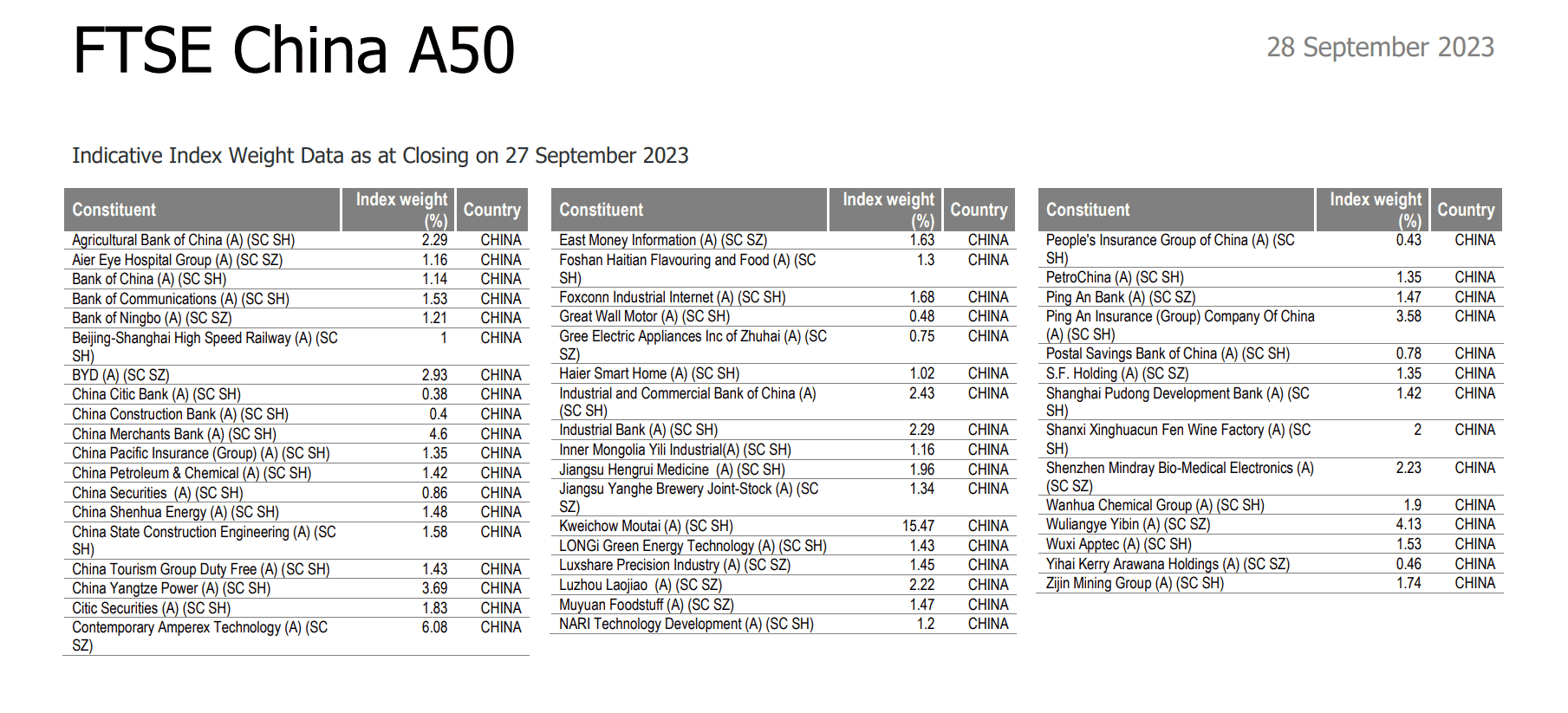The image size is (1568, 713).
Task: Click China Securities (A) (SC SH)
Action: click(x=158, y=493)
